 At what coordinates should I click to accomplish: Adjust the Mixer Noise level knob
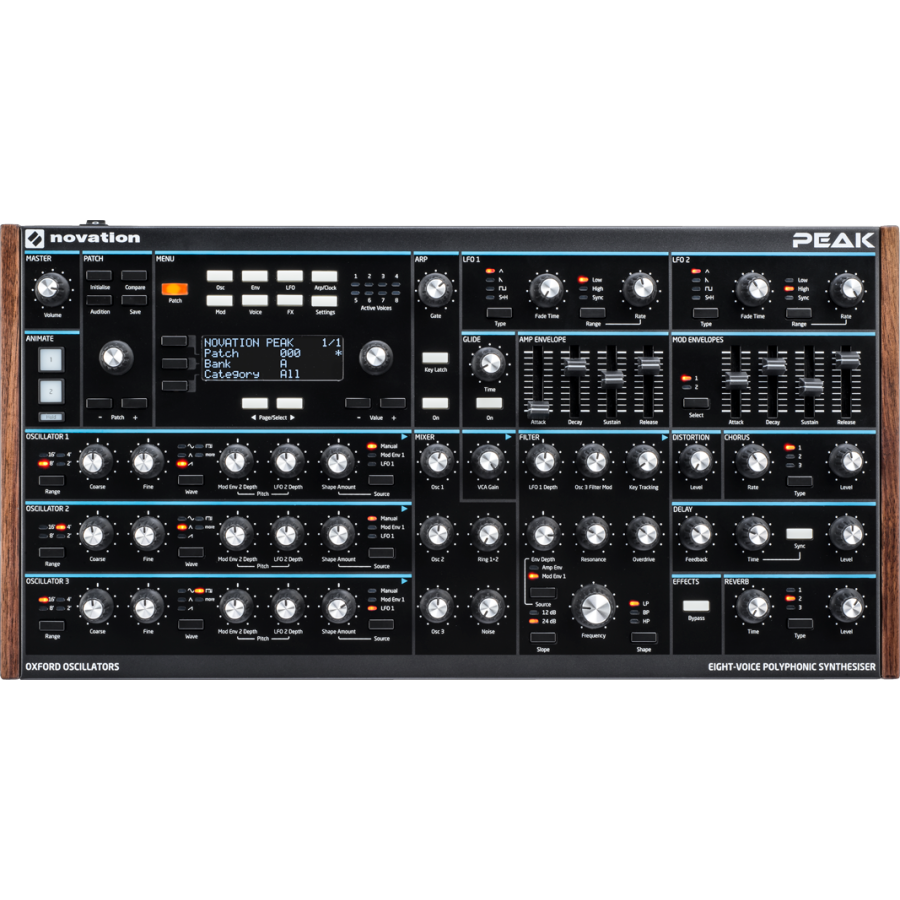(488, 607)
